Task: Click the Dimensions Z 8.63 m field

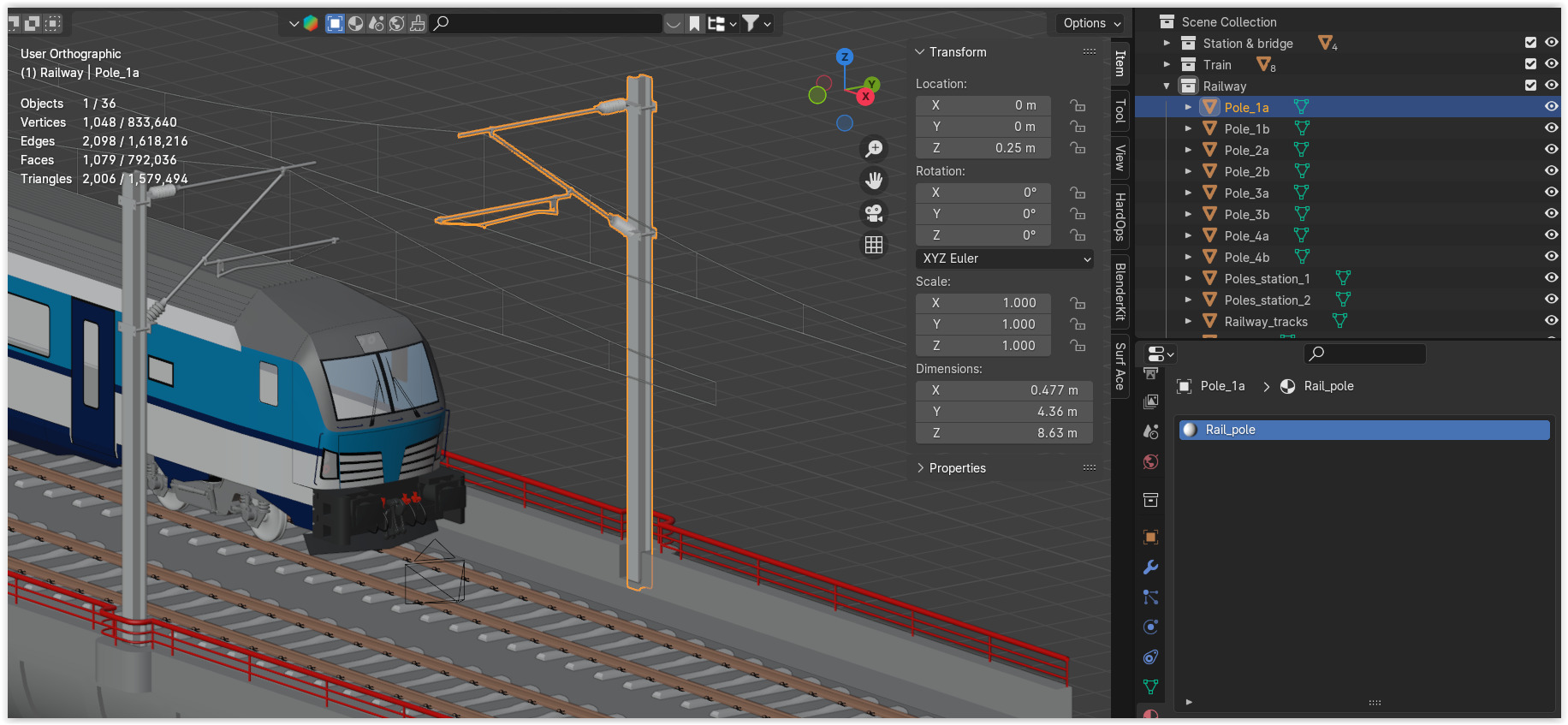Action: coord(1004,433)
